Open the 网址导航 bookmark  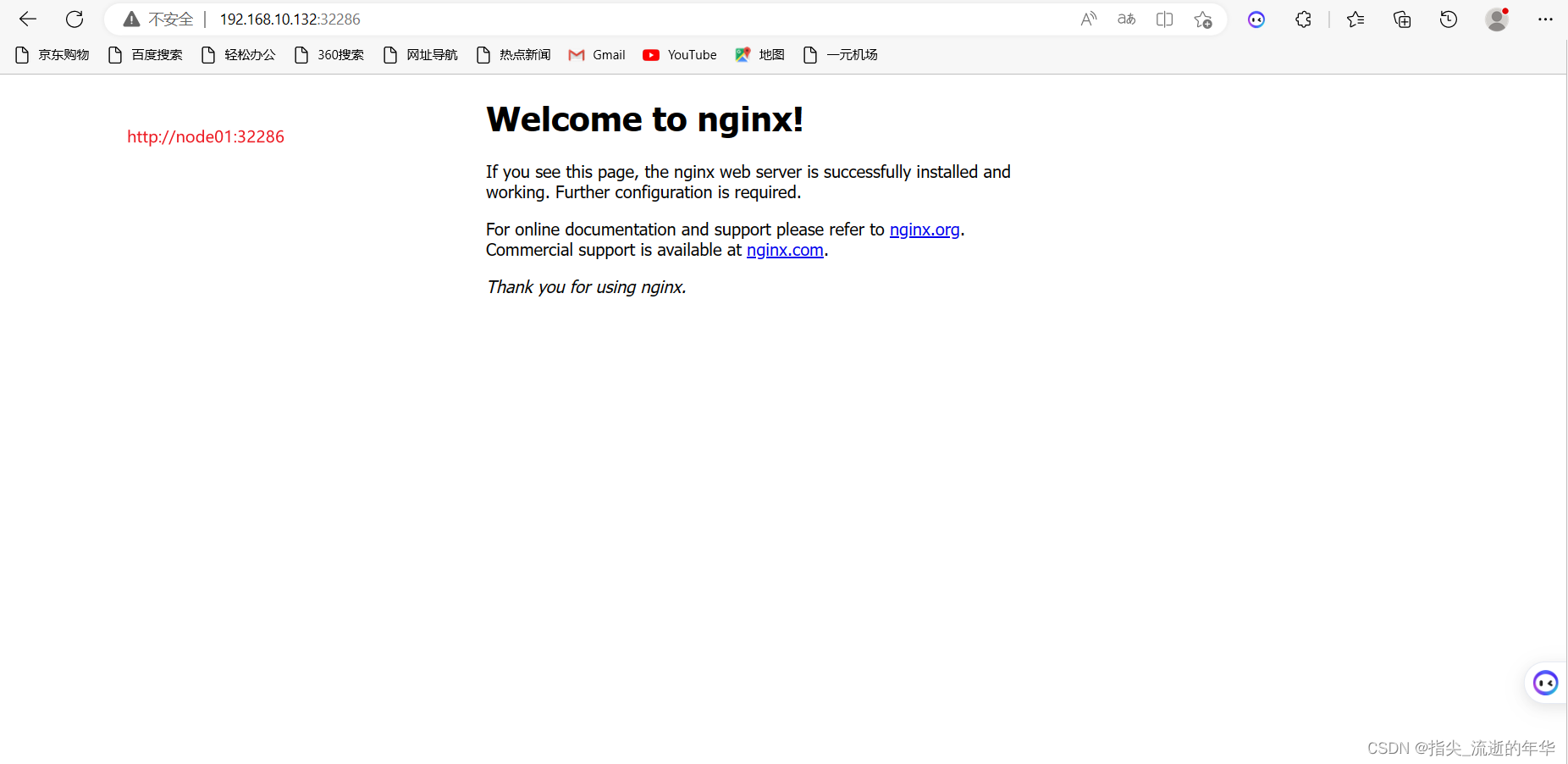point(421,55)
